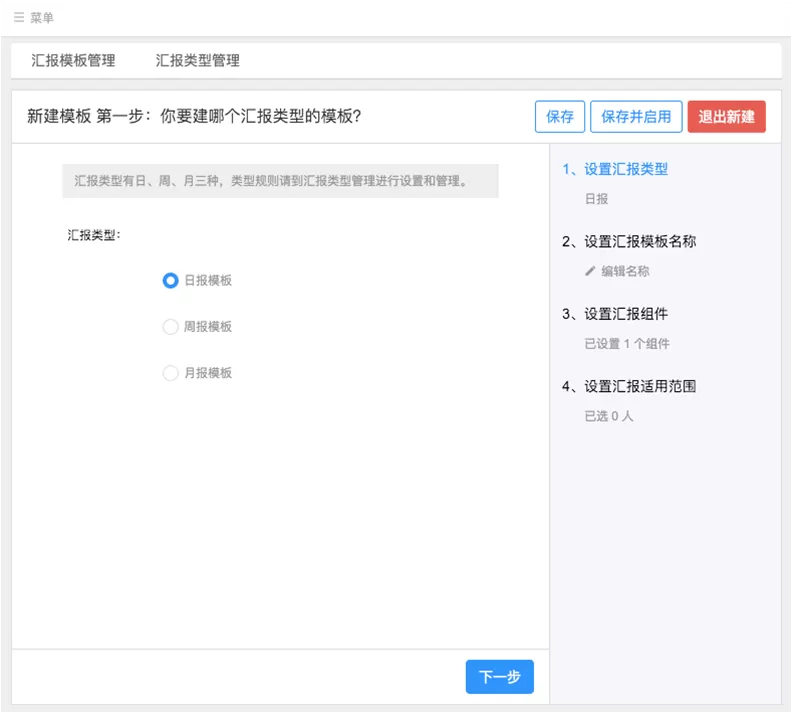The image size is (792, 713).
Task: Click the red 退出新建 button
Action: [x=726, y=117]
